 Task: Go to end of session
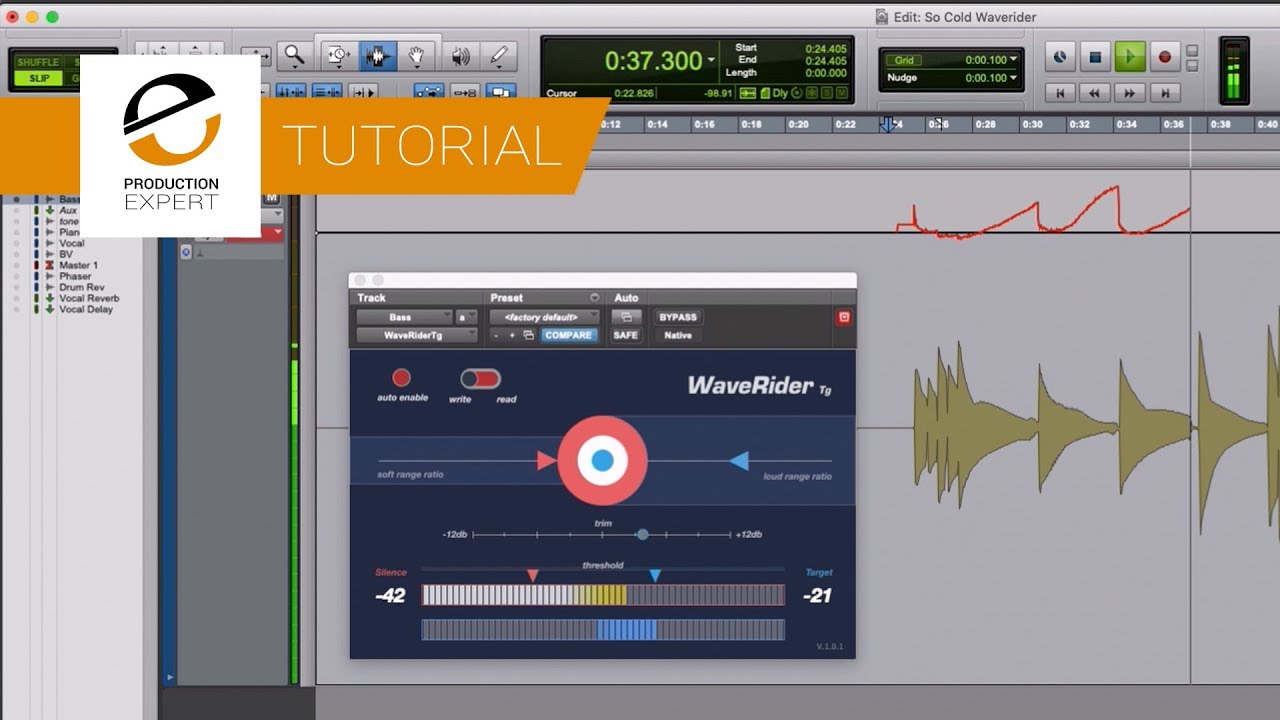[1164, 92]
